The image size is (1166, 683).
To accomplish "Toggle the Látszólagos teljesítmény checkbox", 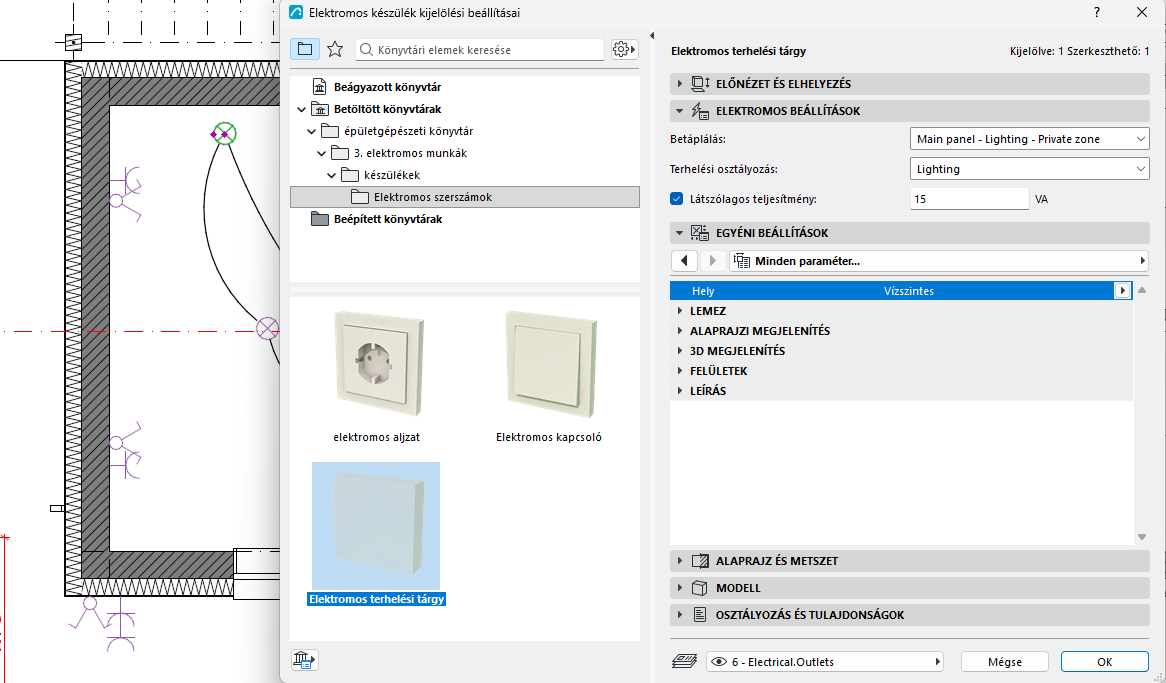I will pos(677,199).
